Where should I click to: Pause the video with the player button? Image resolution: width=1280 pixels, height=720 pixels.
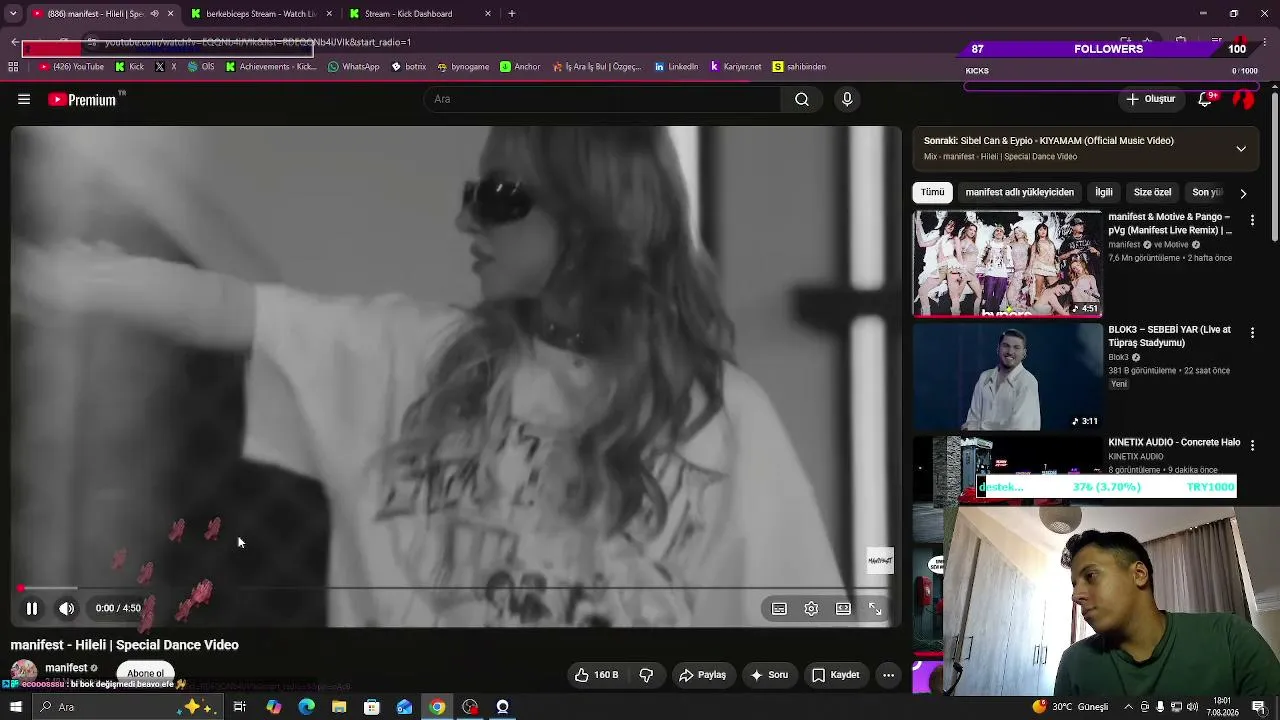click(32, 608)
